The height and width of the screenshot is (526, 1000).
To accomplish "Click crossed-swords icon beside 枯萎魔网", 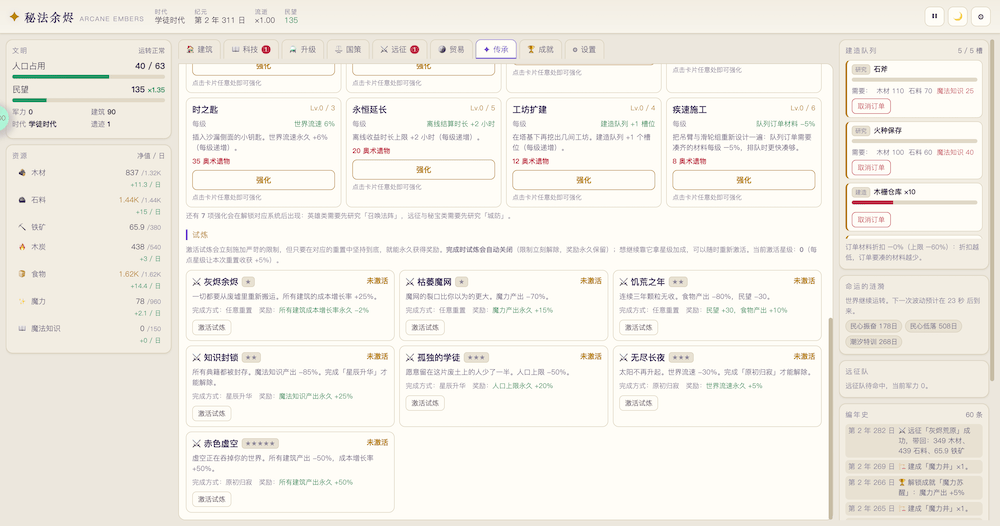I will 410,282.
